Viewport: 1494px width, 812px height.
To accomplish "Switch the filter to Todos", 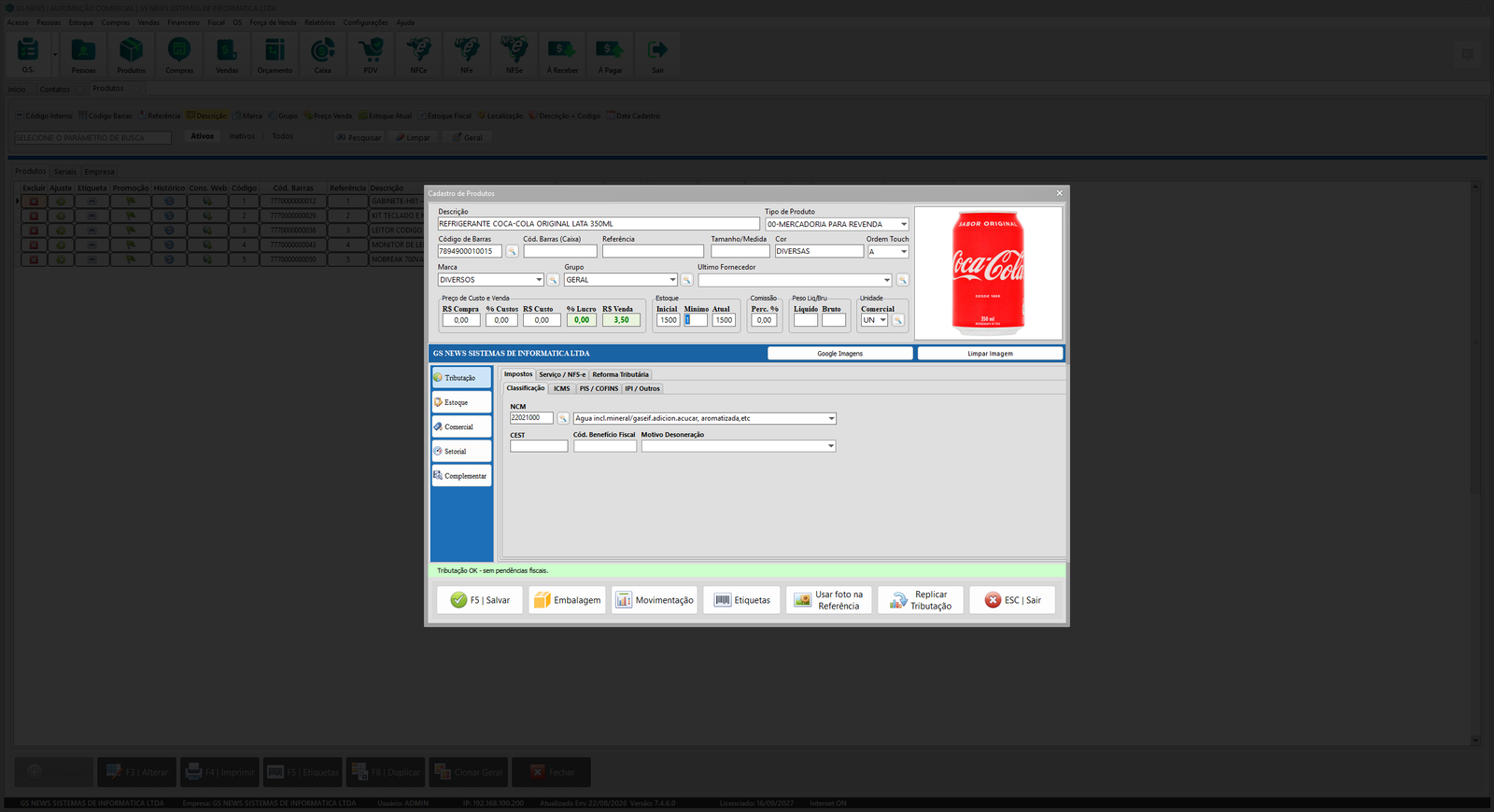I will tap(282, 136).
